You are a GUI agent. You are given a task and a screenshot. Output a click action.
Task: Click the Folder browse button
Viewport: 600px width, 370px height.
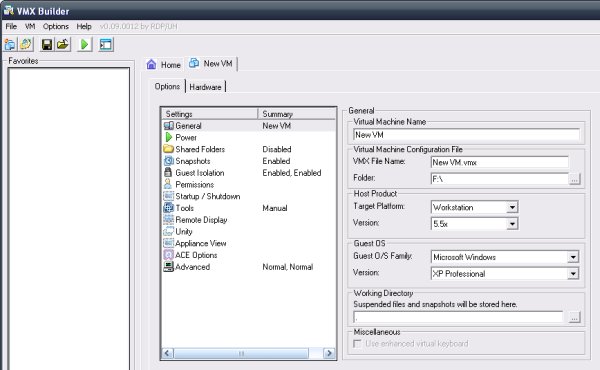click(x=574, y=179)
